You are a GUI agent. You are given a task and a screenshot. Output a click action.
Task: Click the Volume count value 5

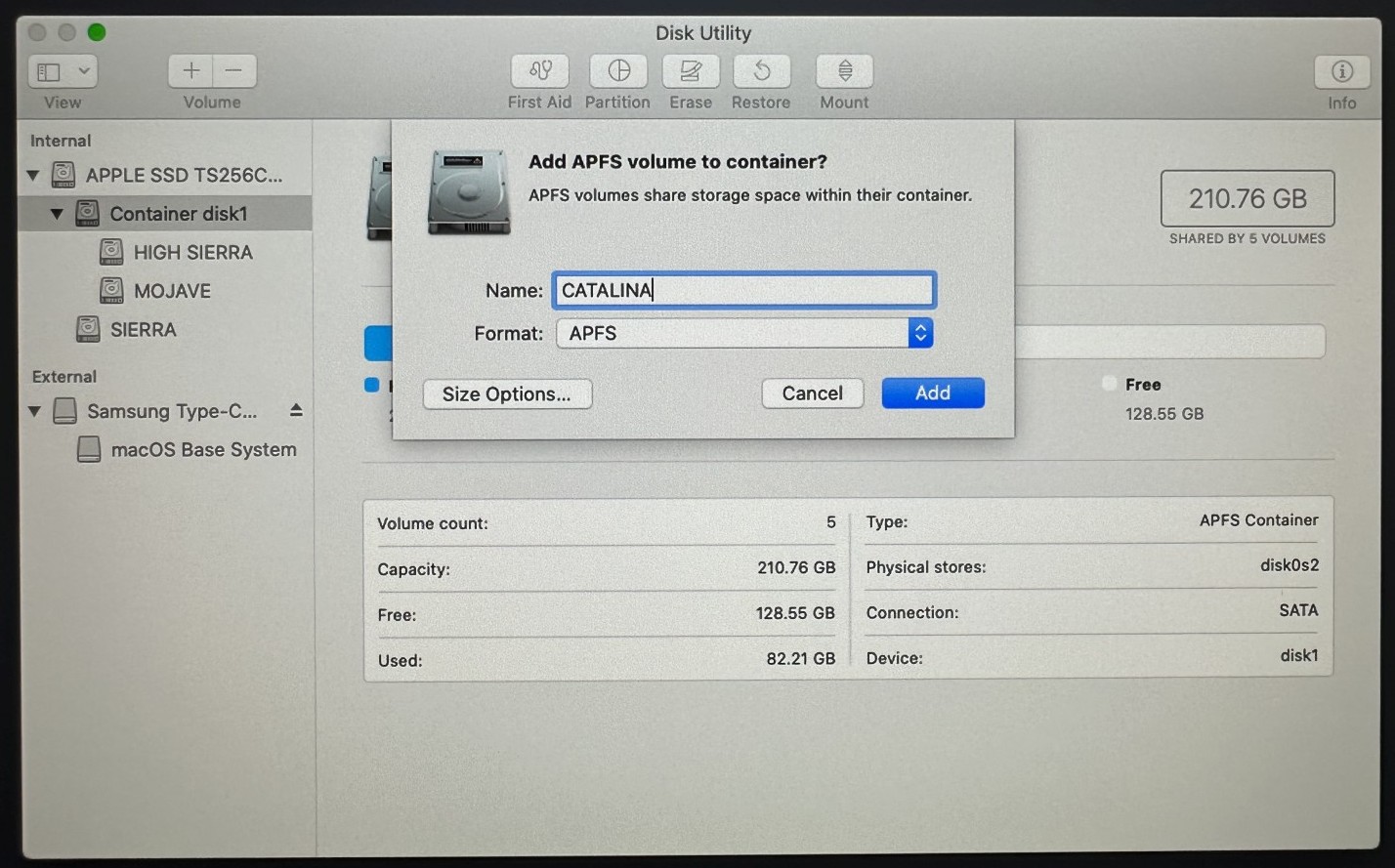(831, 522)
